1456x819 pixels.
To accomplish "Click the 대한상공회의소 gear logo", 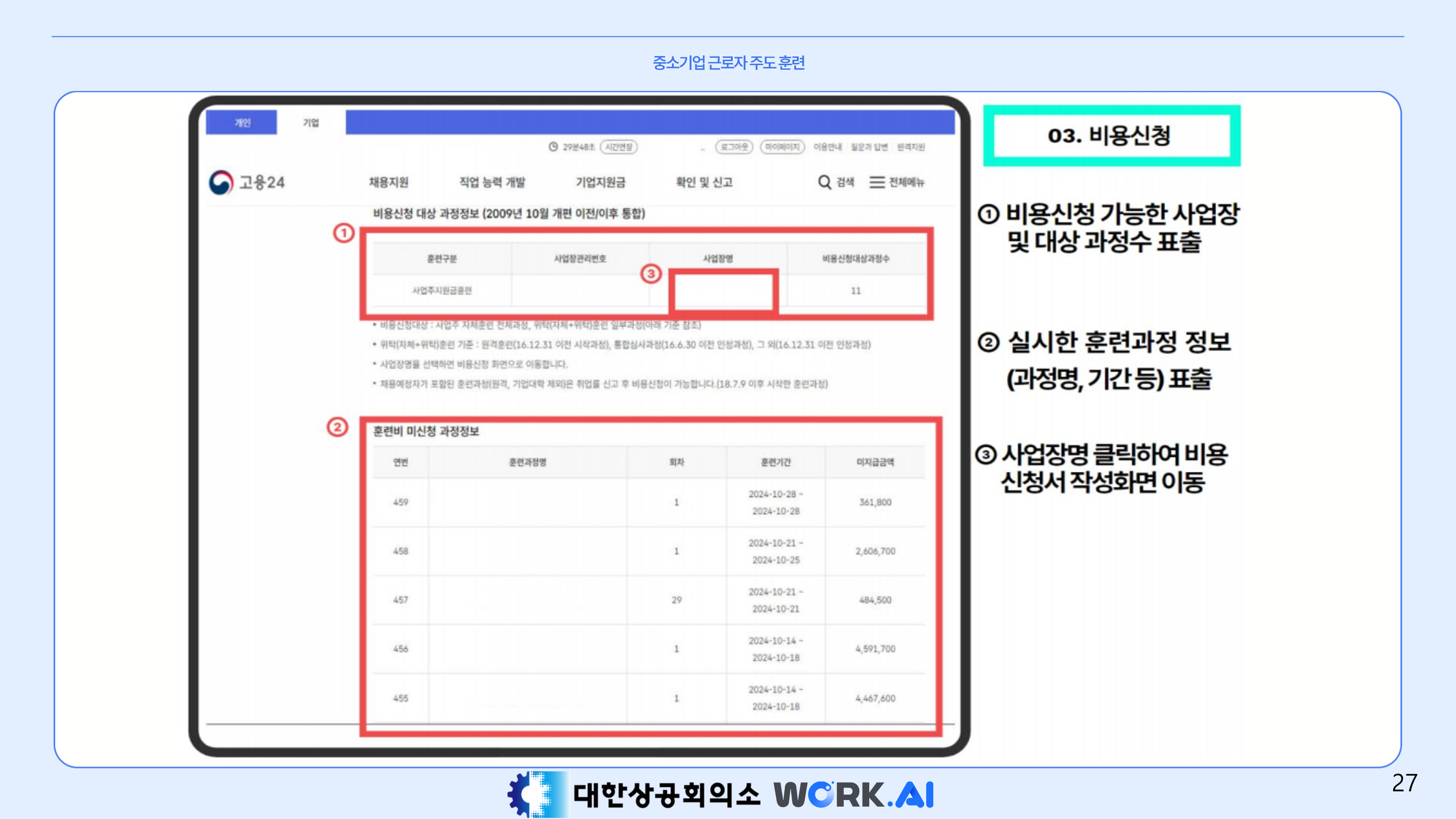I will pos(537,794).
